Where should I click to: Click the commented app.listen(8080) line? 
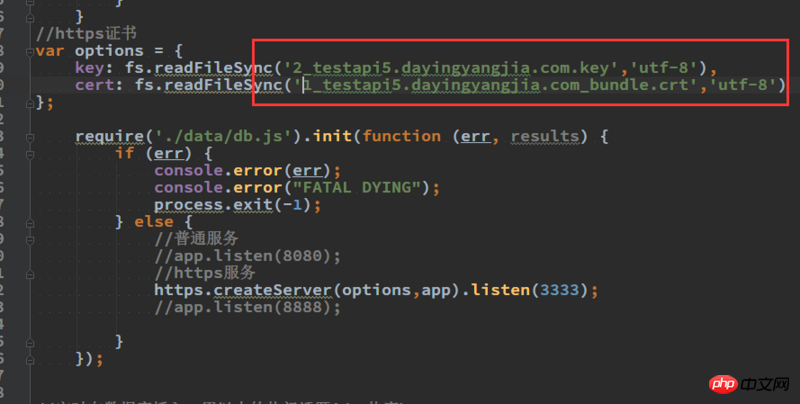[247, 256]
